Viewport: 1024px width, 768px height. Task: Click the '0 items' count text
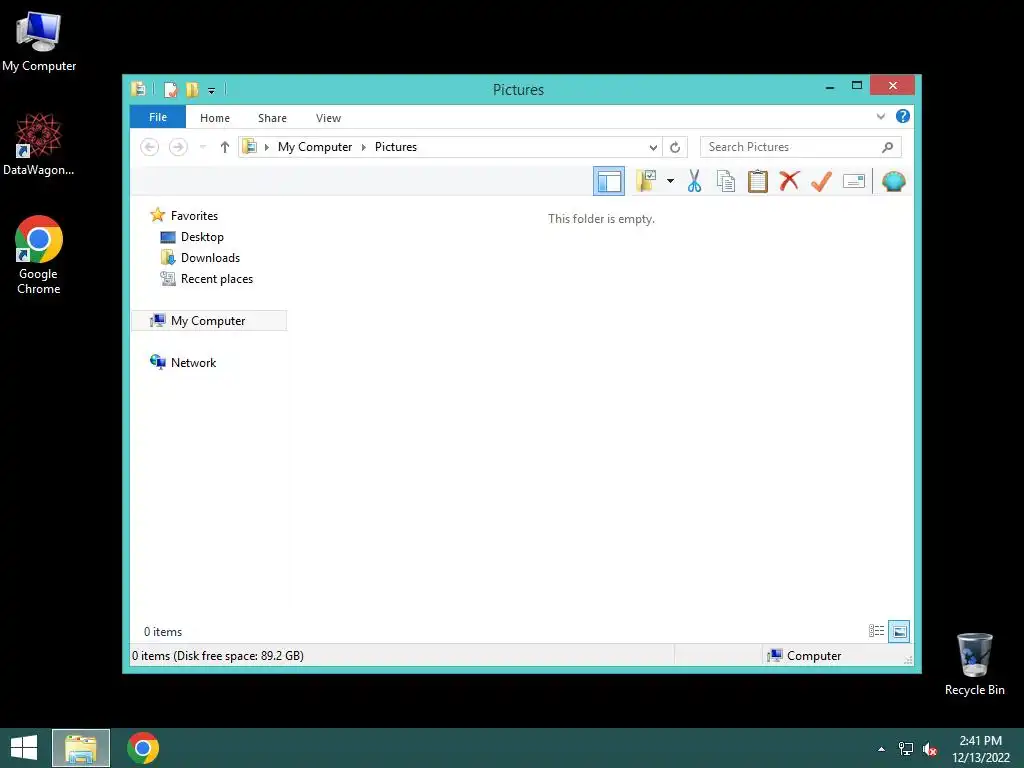[163, 632]
